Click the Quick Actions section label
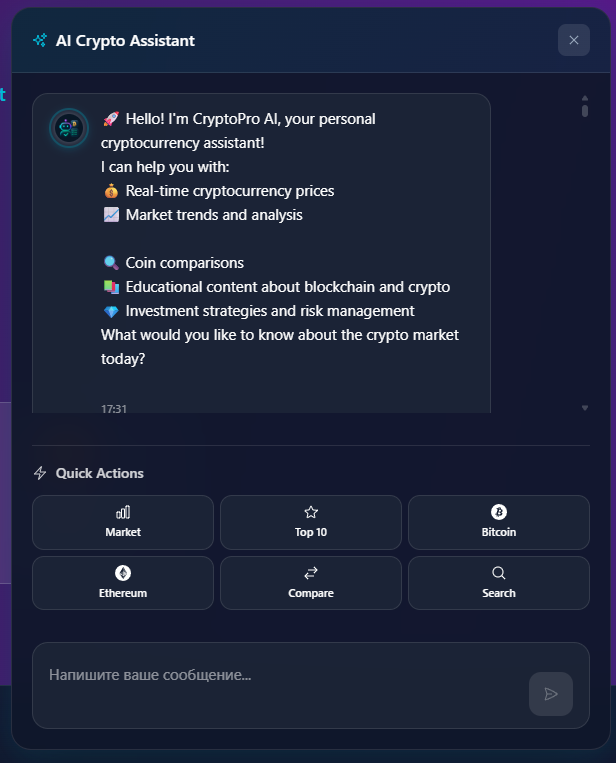 (100, 473)
